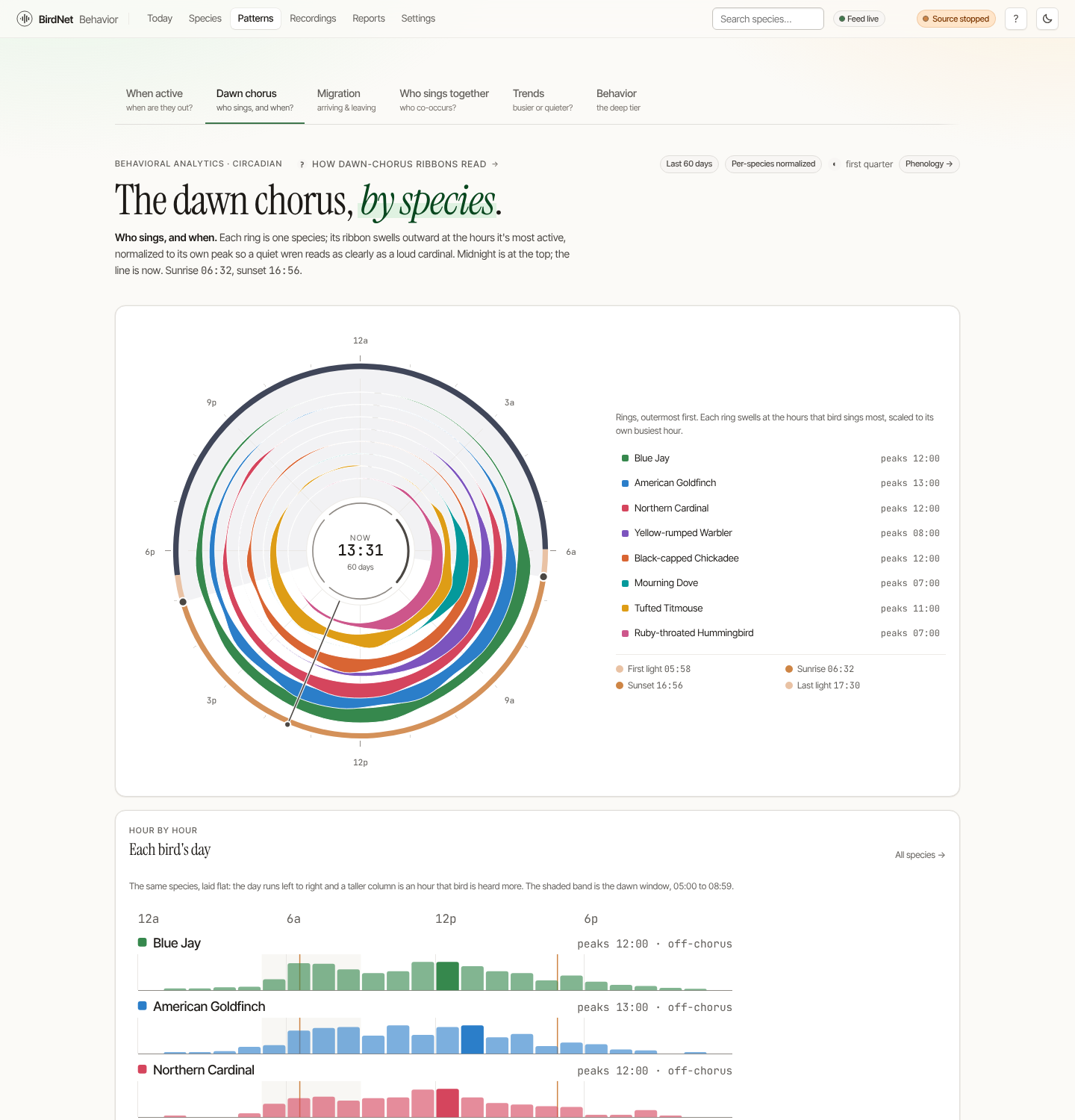
Task: Open the Today page in the navigation
Action: click(160, 19)
